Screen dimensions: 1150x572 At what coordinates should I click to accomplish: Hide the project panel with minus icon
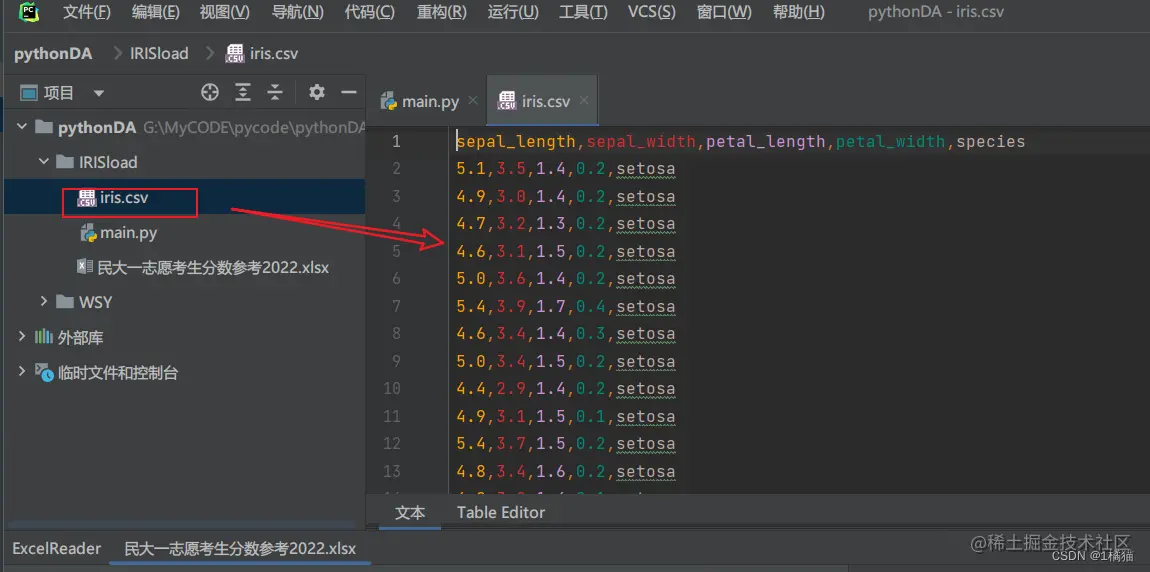point(349,92)
